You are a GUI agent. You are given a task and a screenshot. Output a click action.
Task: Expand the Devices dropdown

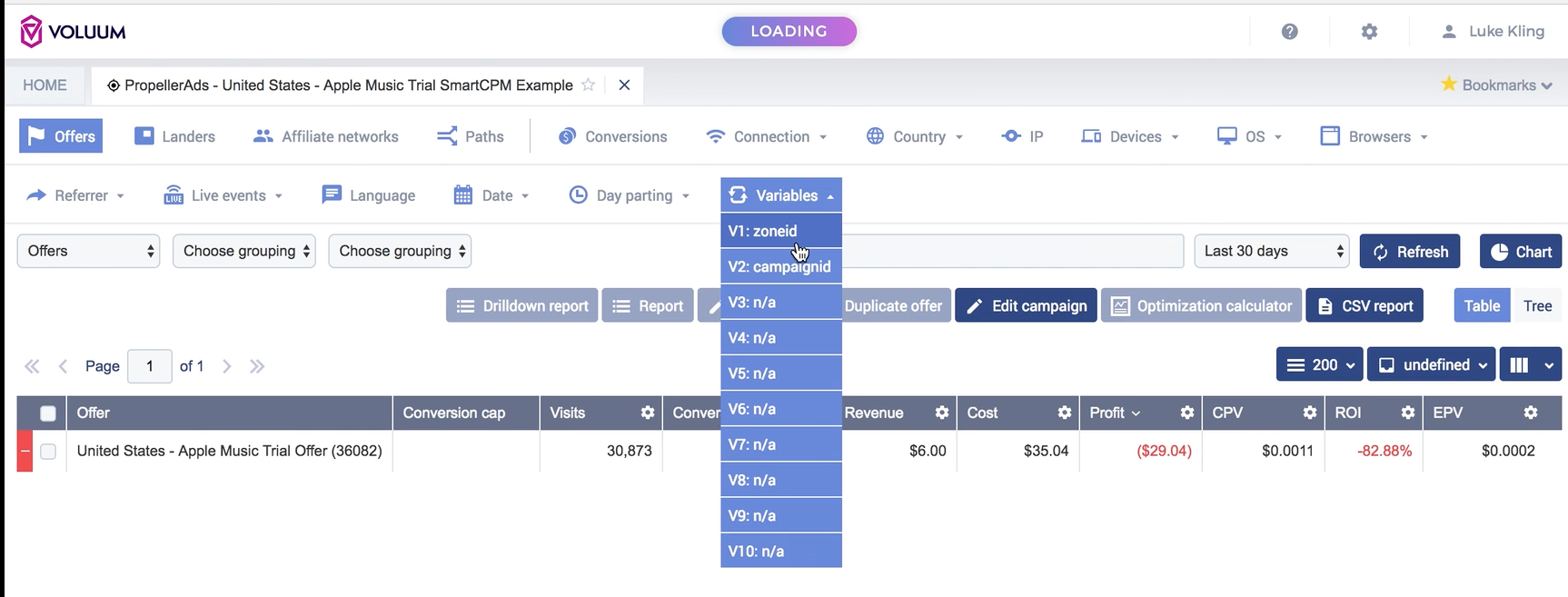[x=1130, y=136]
